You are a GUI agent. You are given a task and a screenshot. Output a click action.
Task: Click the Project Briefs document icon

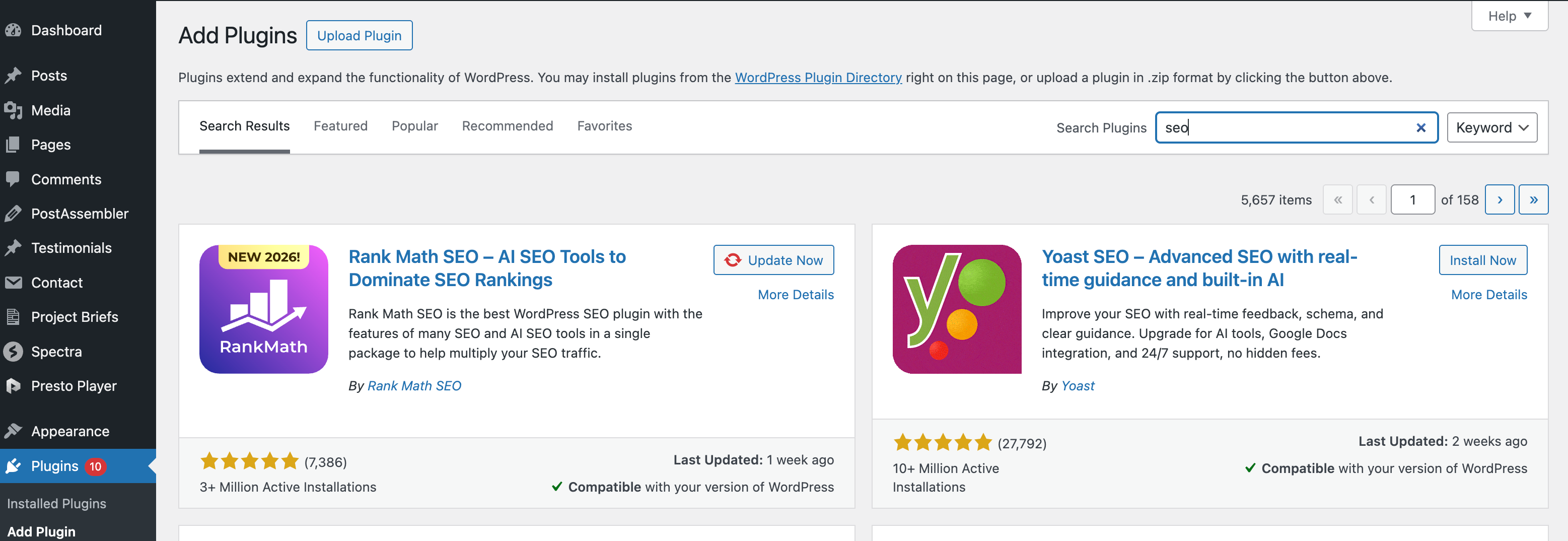coord(14,317)
